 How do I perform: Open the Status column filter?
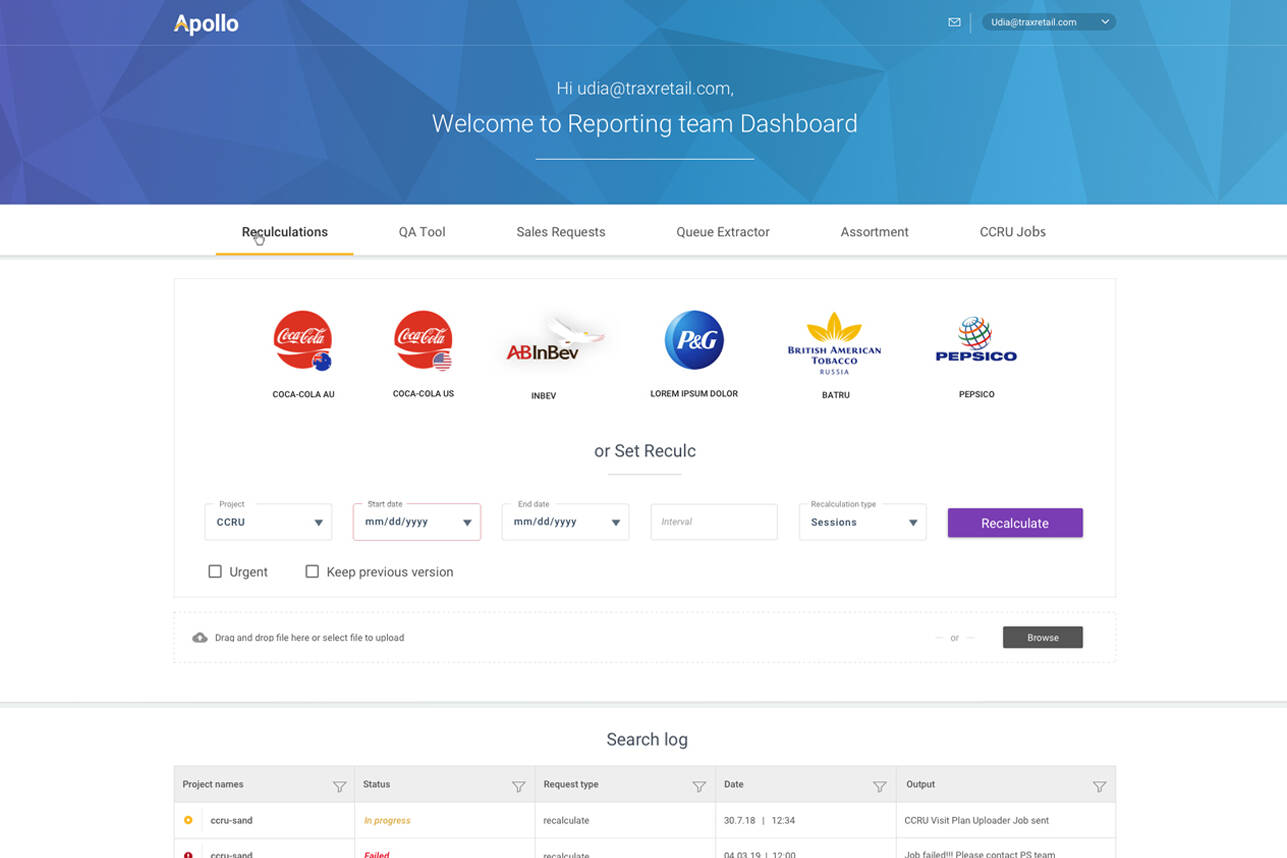[x=518, y=786]
